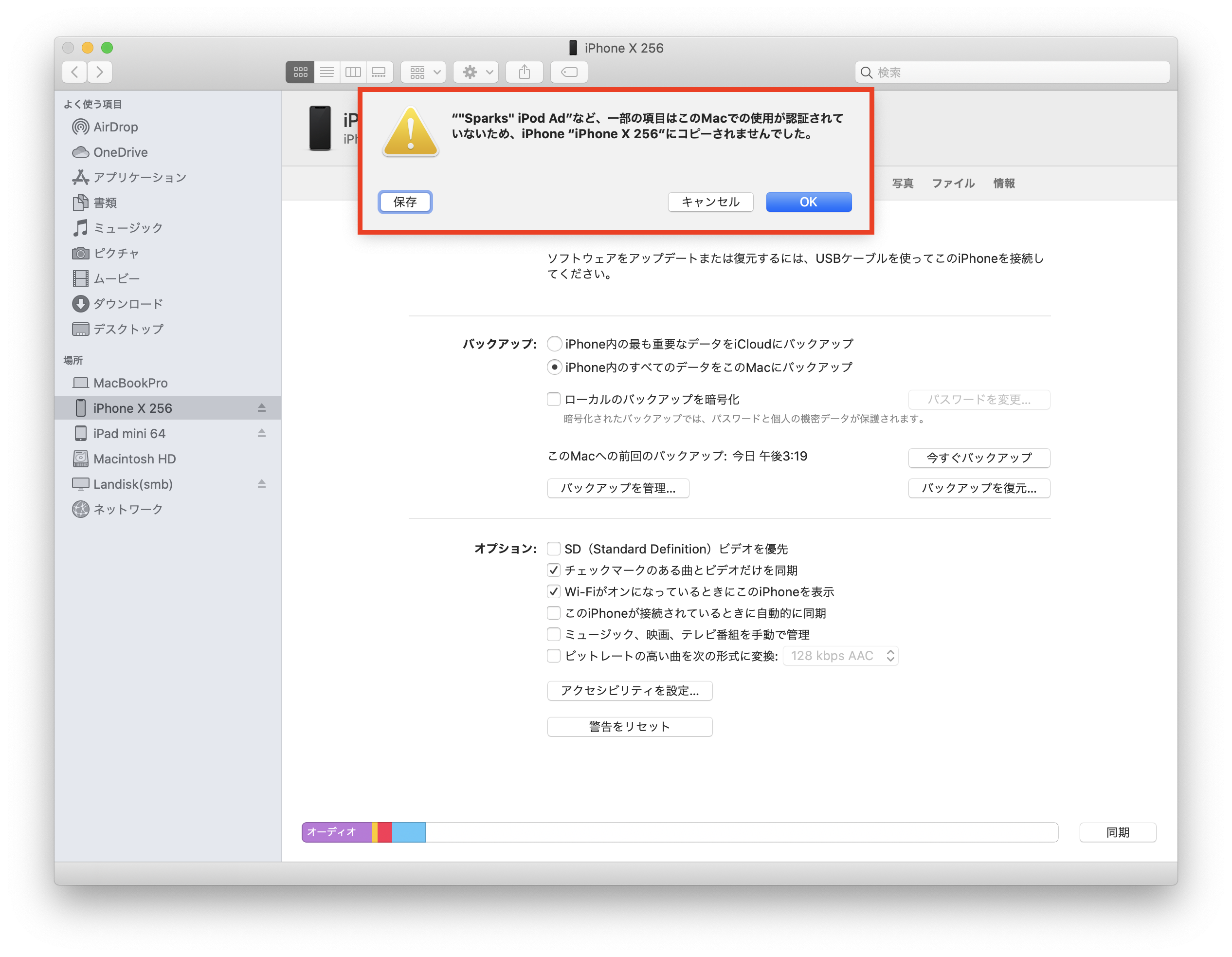Enable SD video preference checkbox

pyautogui.click(x=554, y=549)
